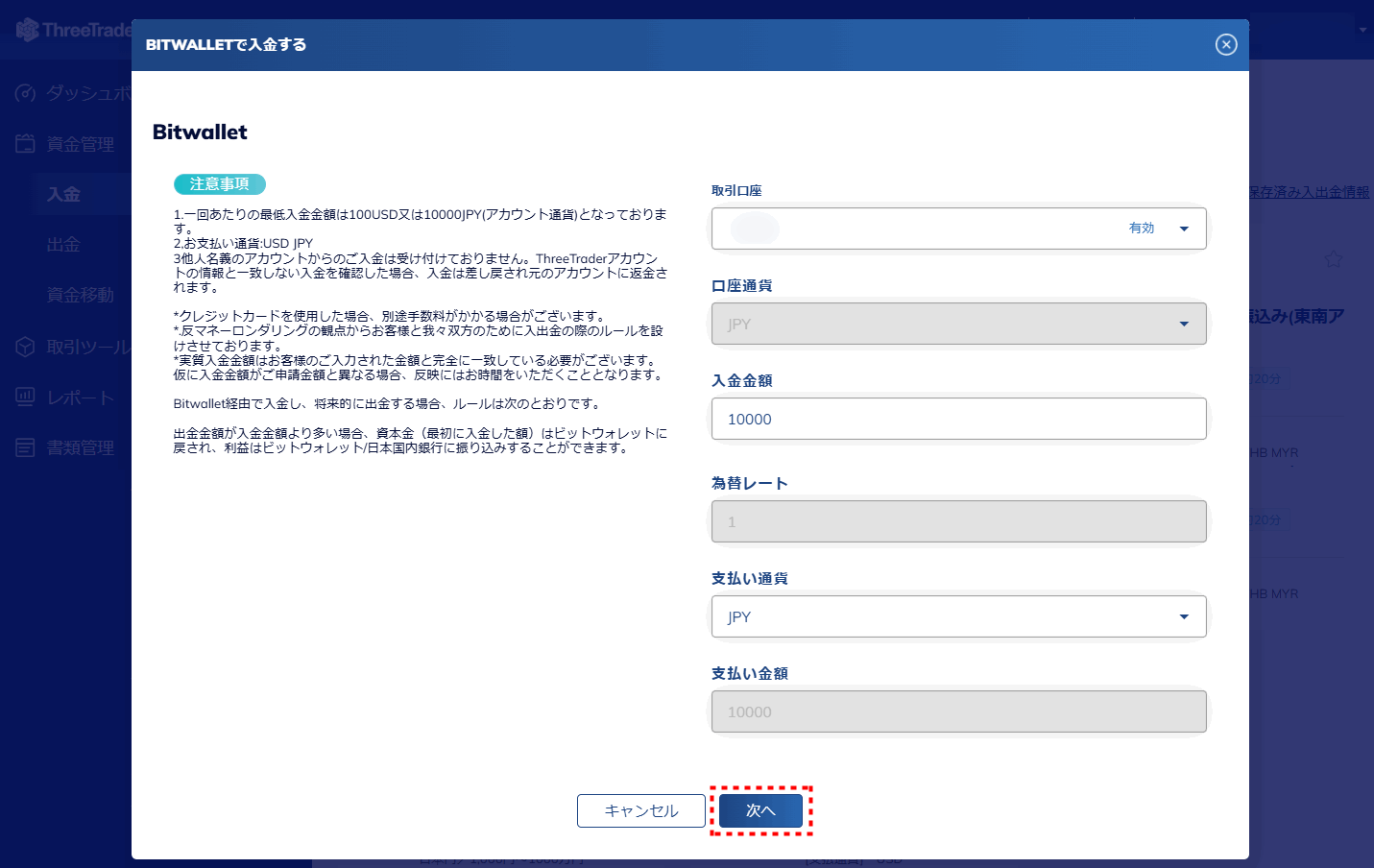Click the 入金金額 label
Screen dimensions: 1374x868
[742, 380]
